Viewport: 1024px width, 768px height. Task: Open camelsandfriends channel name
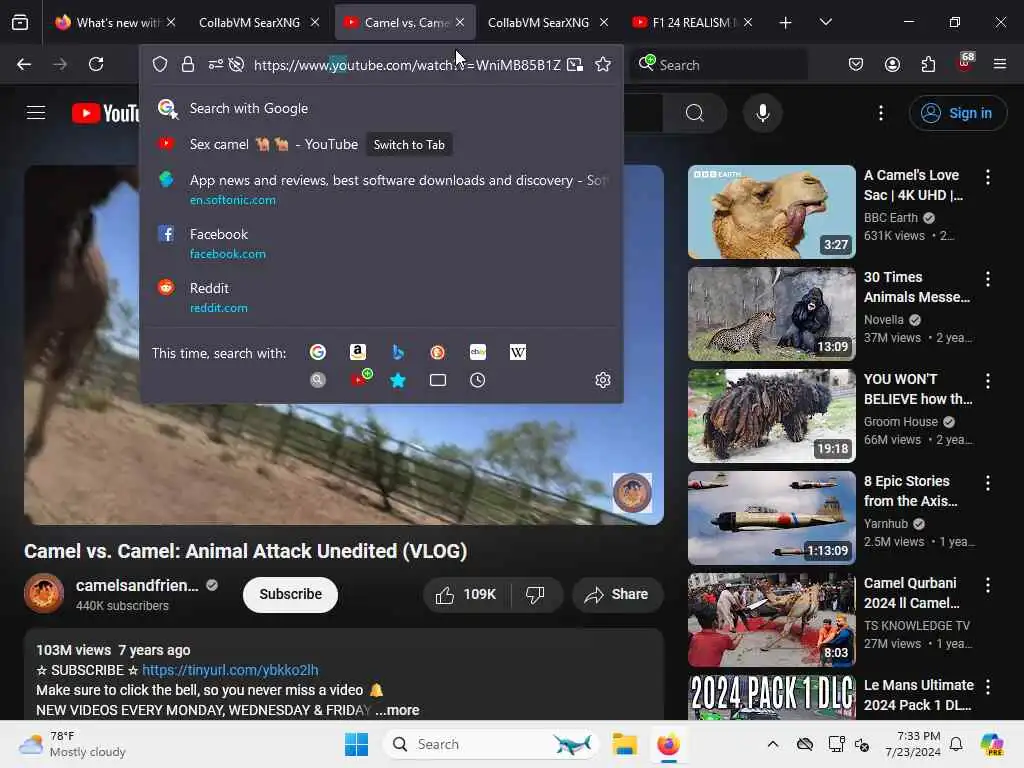[137, 586]
